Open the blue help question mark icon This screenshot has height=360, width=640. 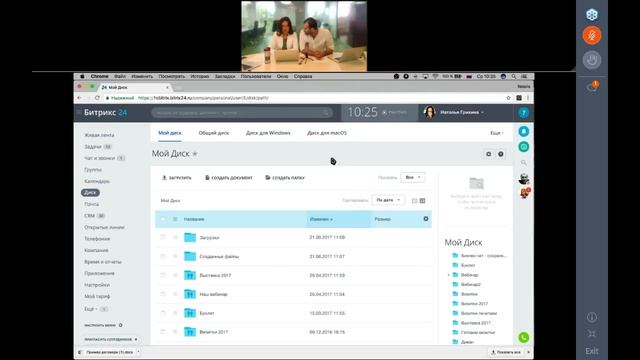(524, 113)
